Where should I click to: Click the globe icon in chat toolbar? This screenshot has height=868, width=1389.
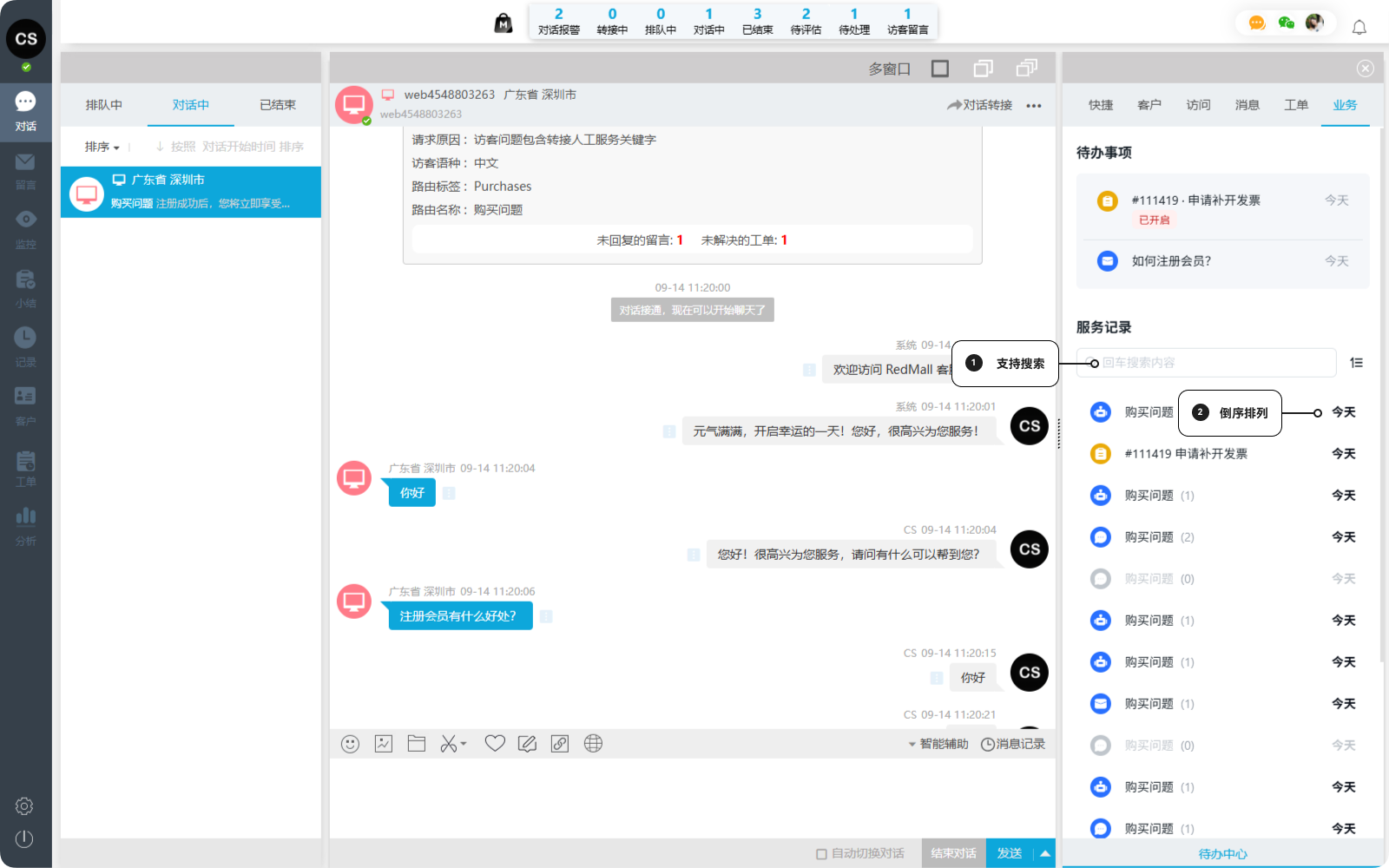pyautogui.click(x=593, y=744)
